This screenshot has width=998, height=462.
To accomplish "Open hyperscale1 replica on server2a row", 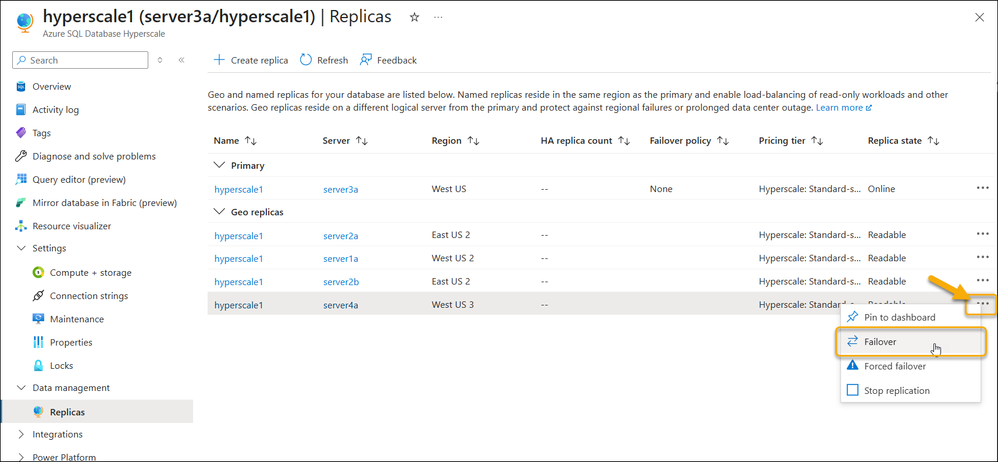I will pos(239,235).
